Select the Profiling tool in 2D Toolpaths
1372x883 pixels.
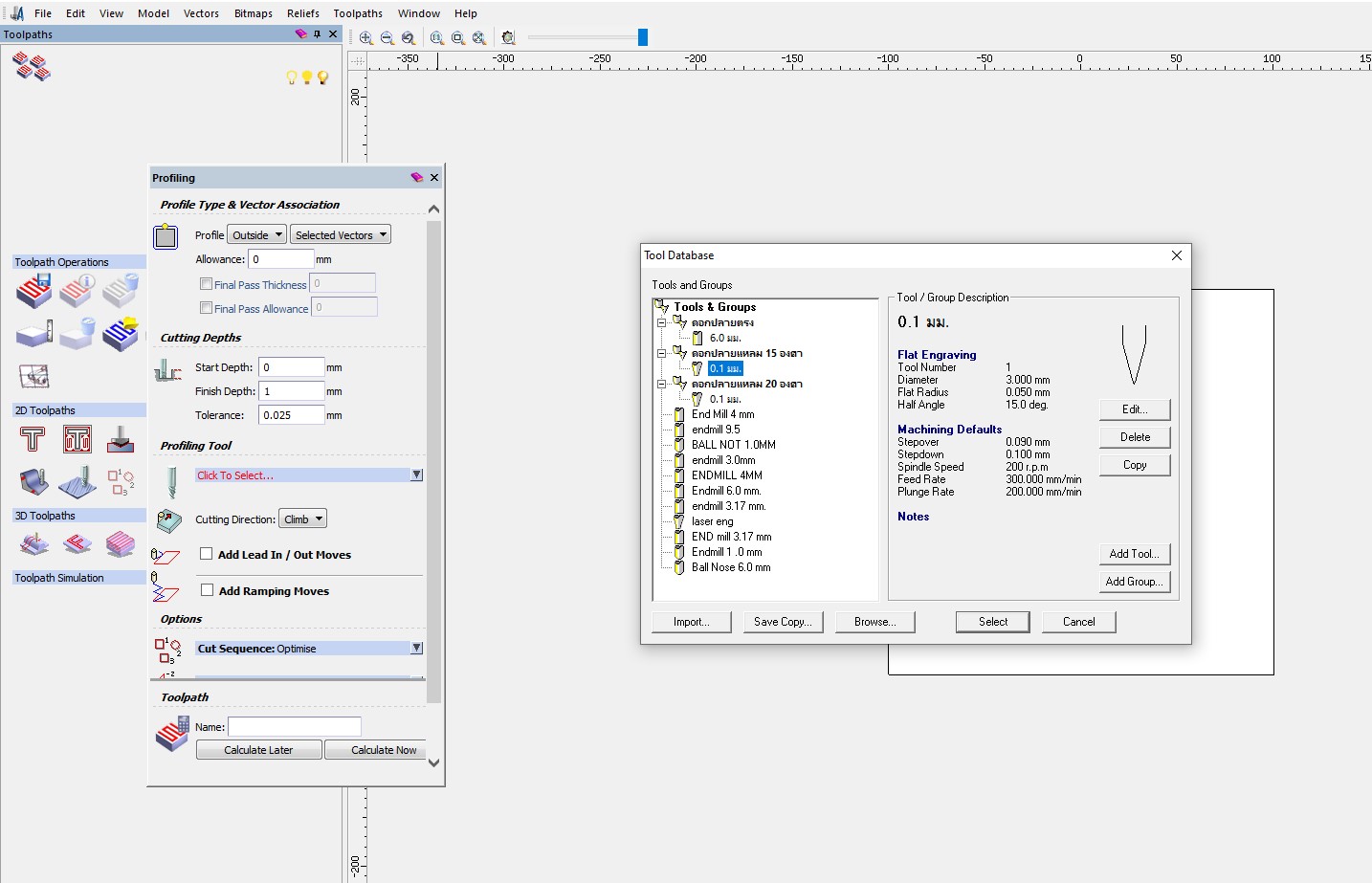[x=34, y=438]
